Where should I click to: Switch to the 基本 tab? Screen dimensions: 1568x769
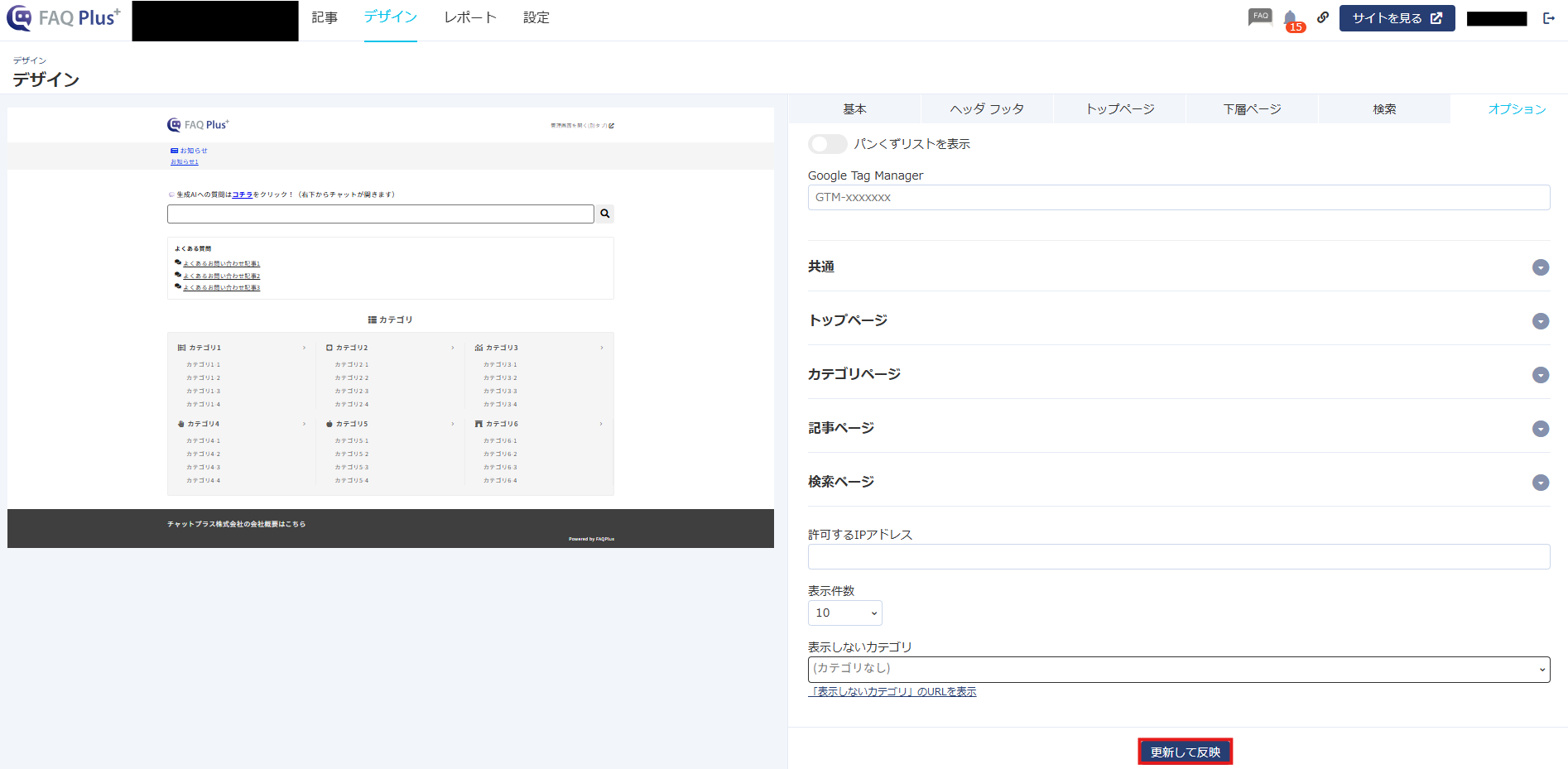click(x=854, y=109)
